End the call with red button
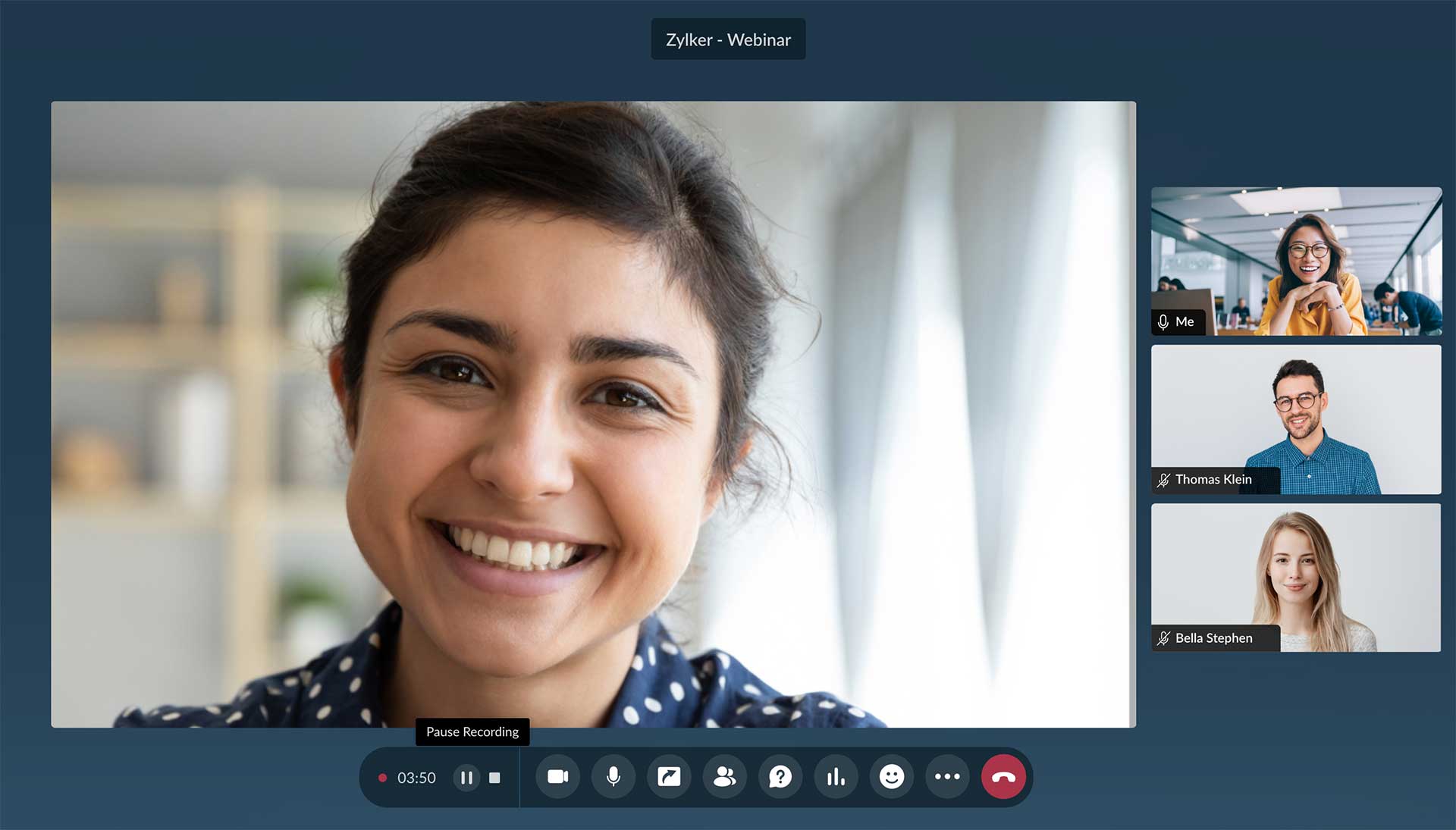 1003,777
